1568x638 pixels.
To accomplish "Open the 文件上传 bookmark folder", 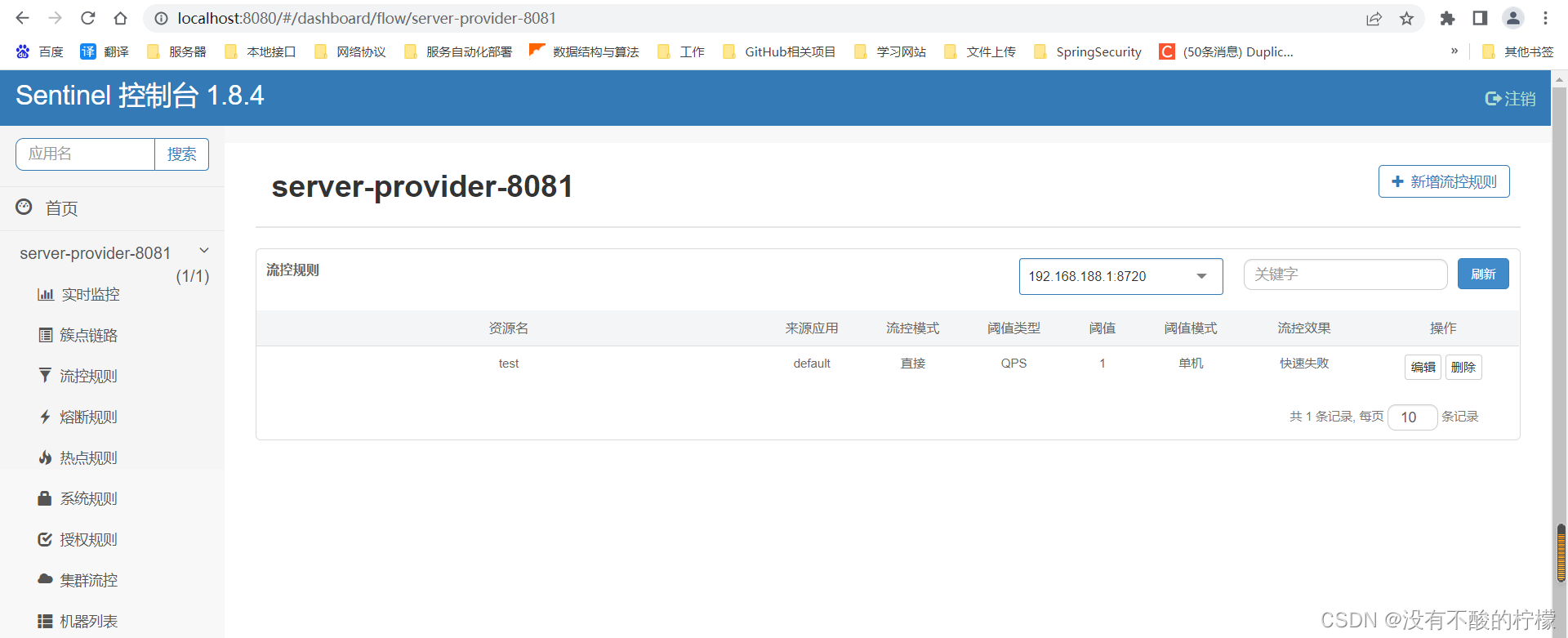I will click(x=979, y=51).
